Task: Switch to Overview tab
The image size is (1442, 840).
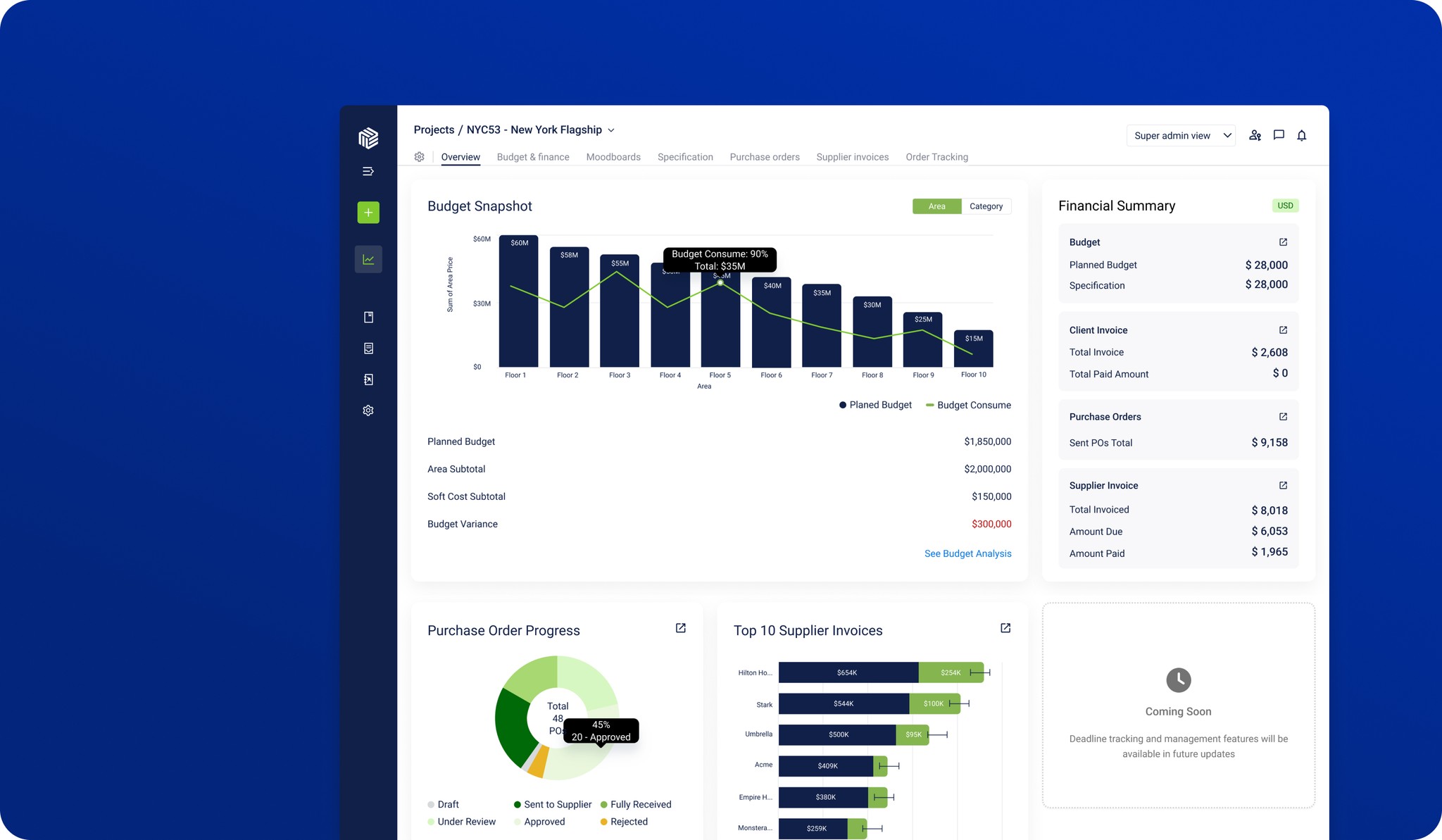Action: pyautogui.click(x=460, y=157)
